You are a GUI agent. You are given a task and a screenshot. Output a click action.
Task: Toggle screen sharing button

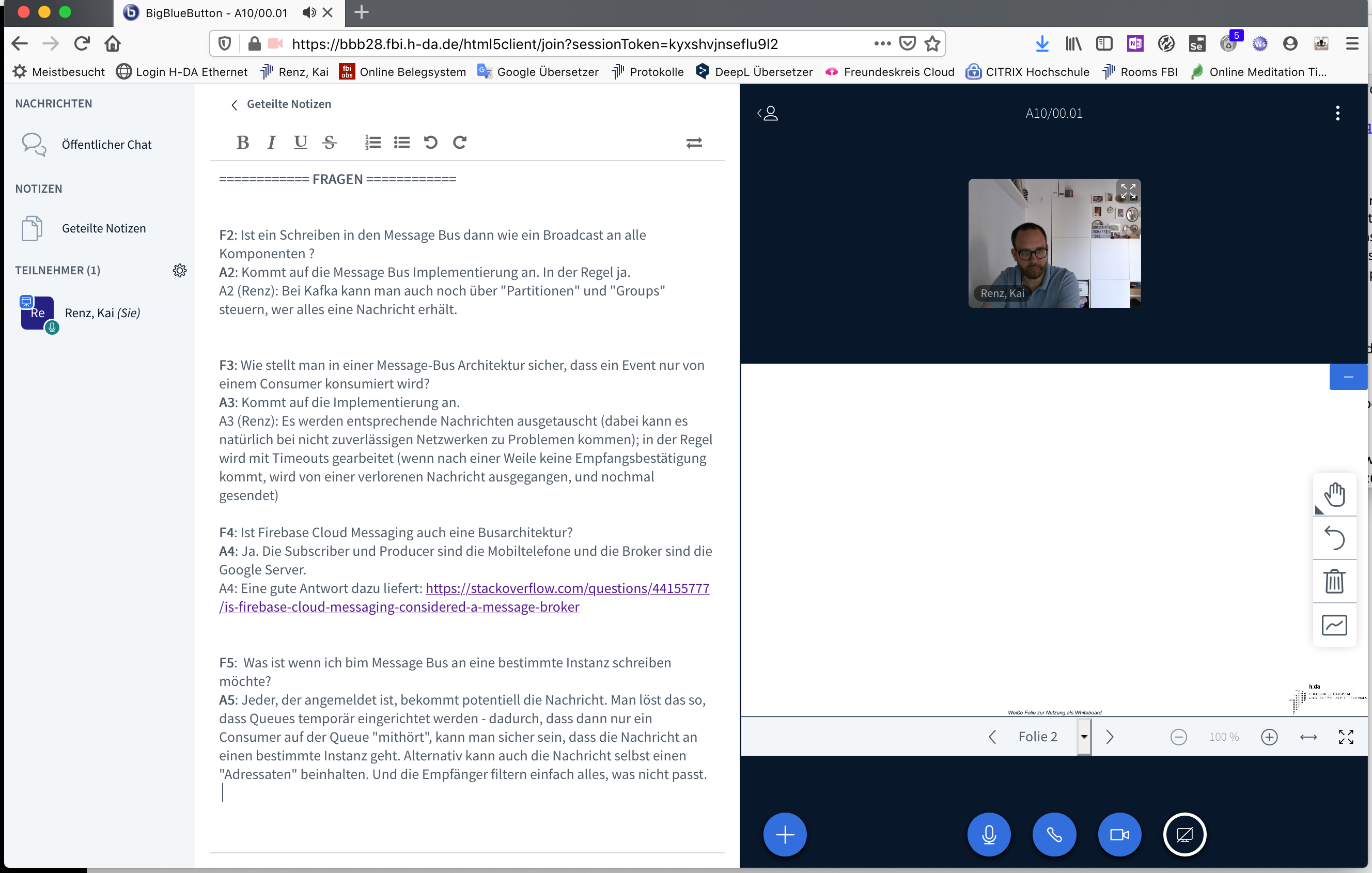point(1184,834)
